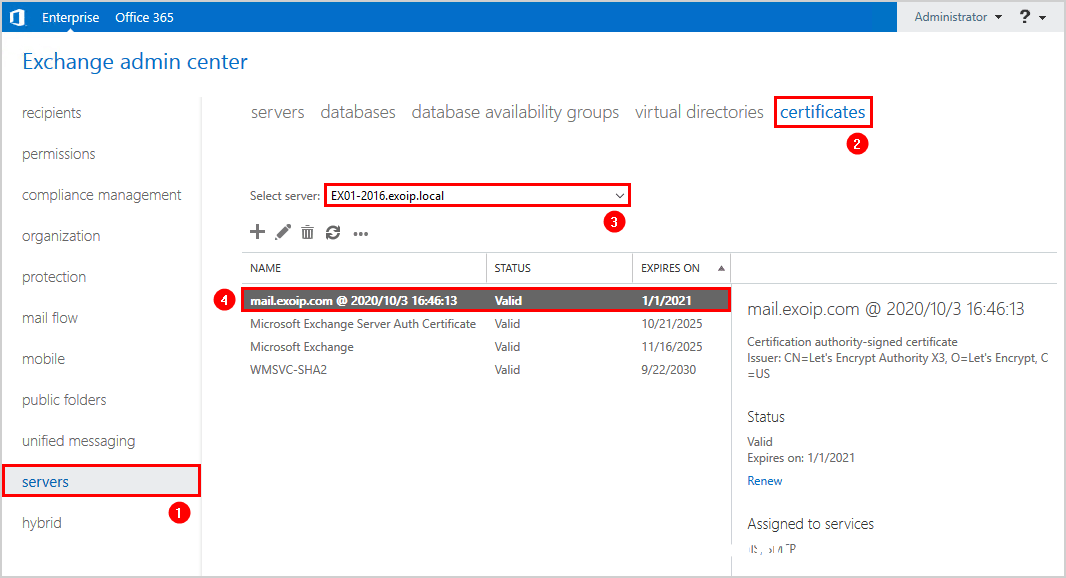Open the Select server dropdown
Viewport: 1066px width, 578px height.
(x=477, y=196)
